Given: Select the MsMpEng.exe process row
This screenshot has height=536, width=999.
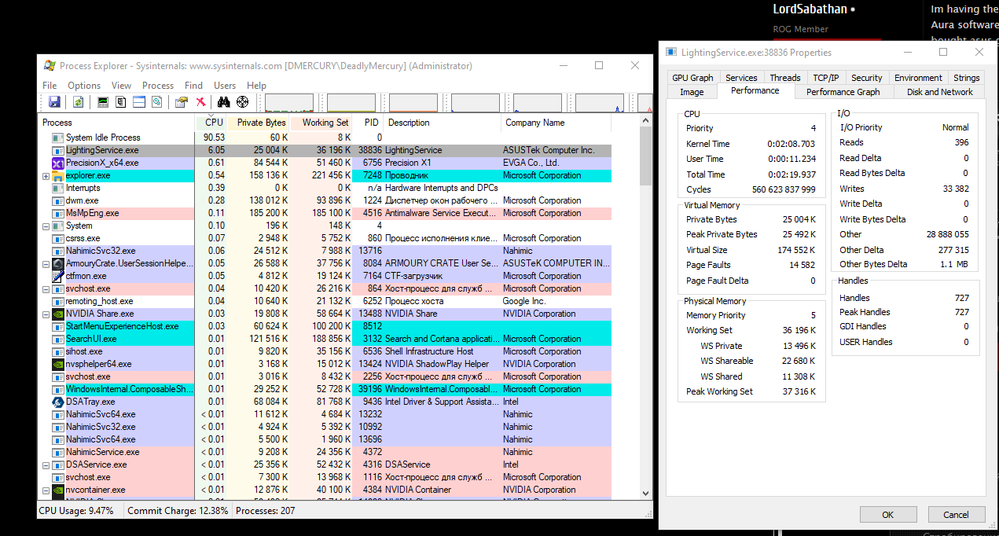Looking at the screenshot, I should click(325, 214).
